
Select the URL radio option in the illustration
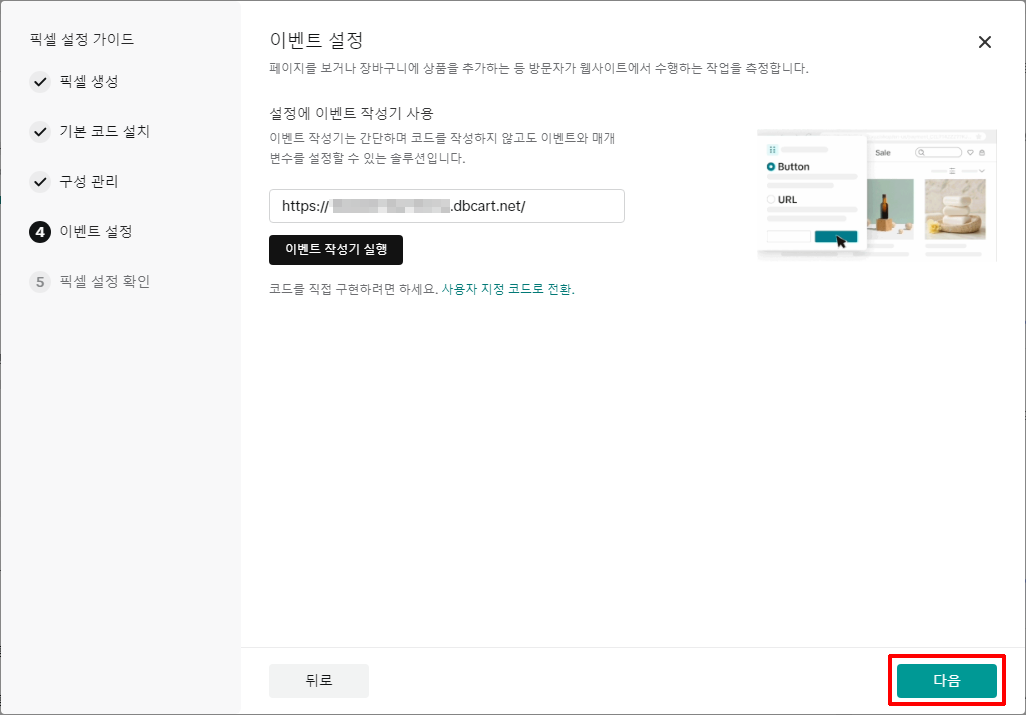[771, 200]
